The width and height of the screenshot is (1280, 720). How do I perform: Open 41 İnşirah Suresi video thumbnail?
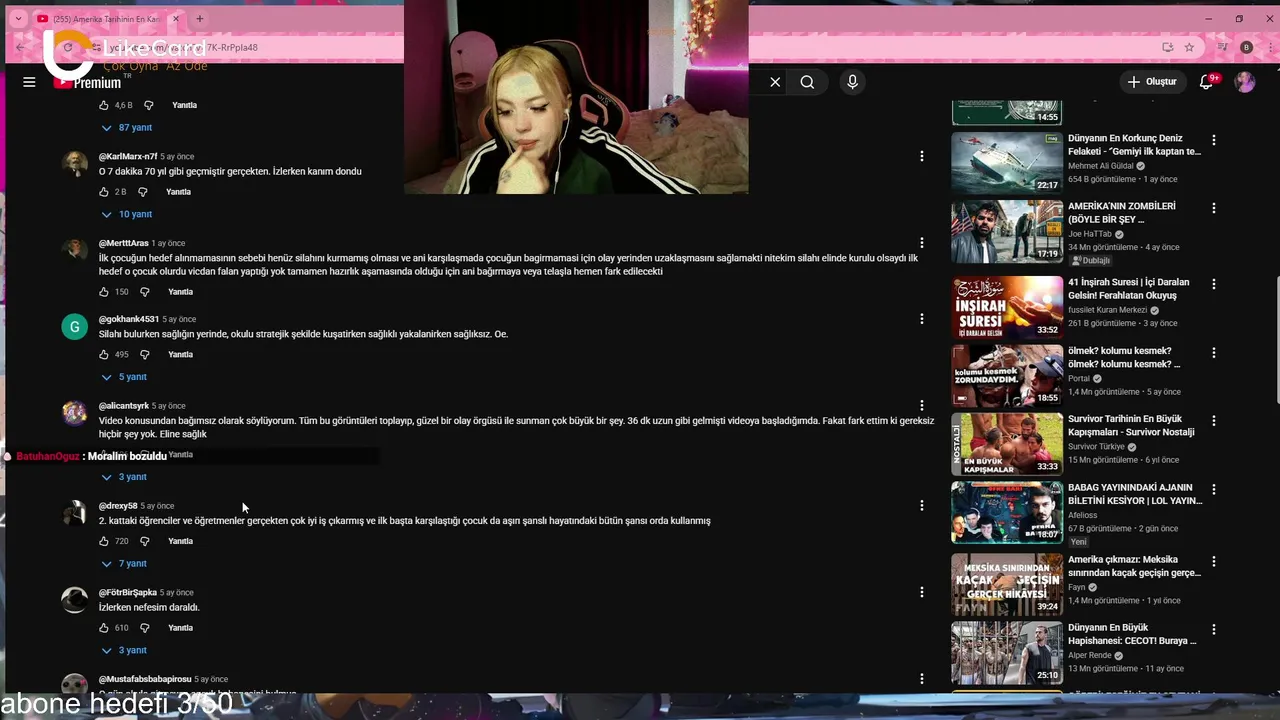click(x=1007, y=306)
